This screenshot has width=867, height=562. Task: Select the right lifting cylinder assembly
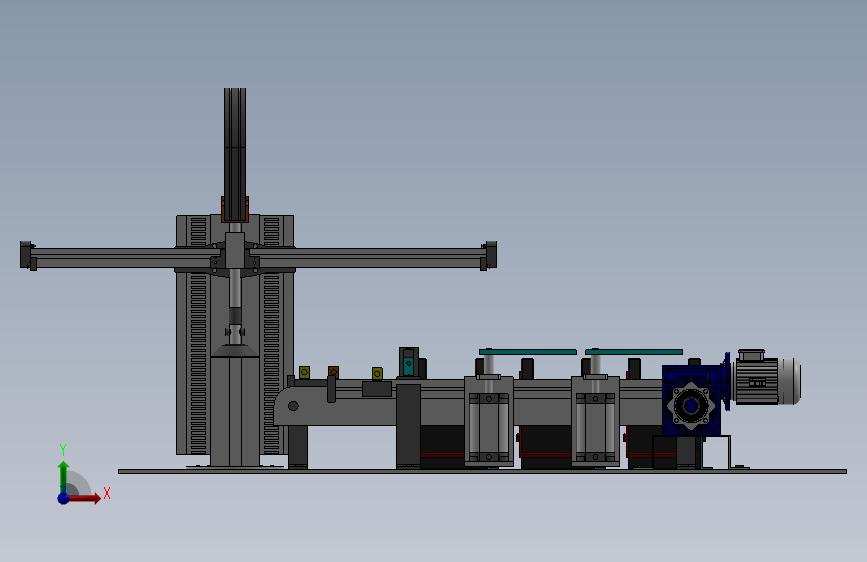tap(595, 420)
